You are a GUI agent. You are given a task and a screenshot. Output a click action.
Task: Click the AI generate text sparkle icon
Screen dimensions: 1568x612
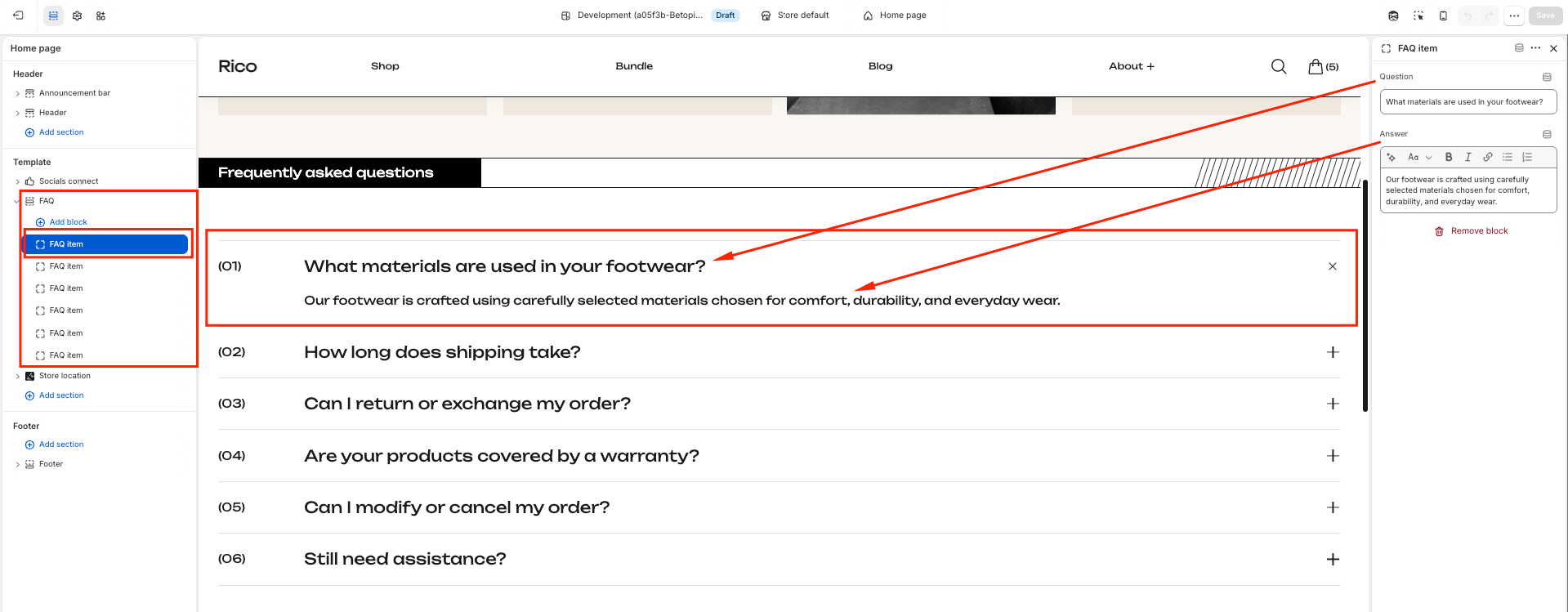(x=1392, y=157)
